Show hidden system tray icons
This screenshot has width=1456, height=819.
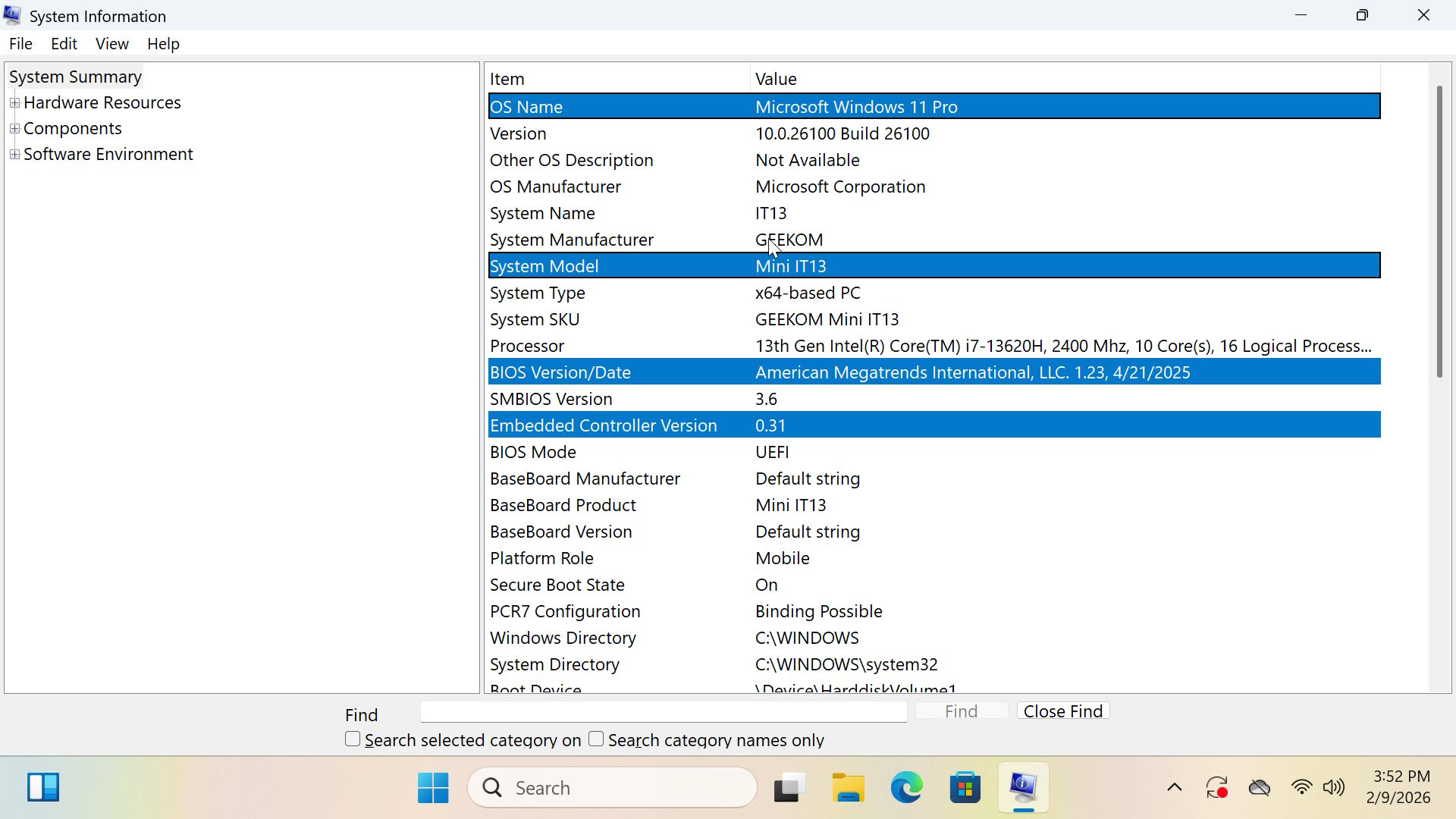tap(1174, 788)
